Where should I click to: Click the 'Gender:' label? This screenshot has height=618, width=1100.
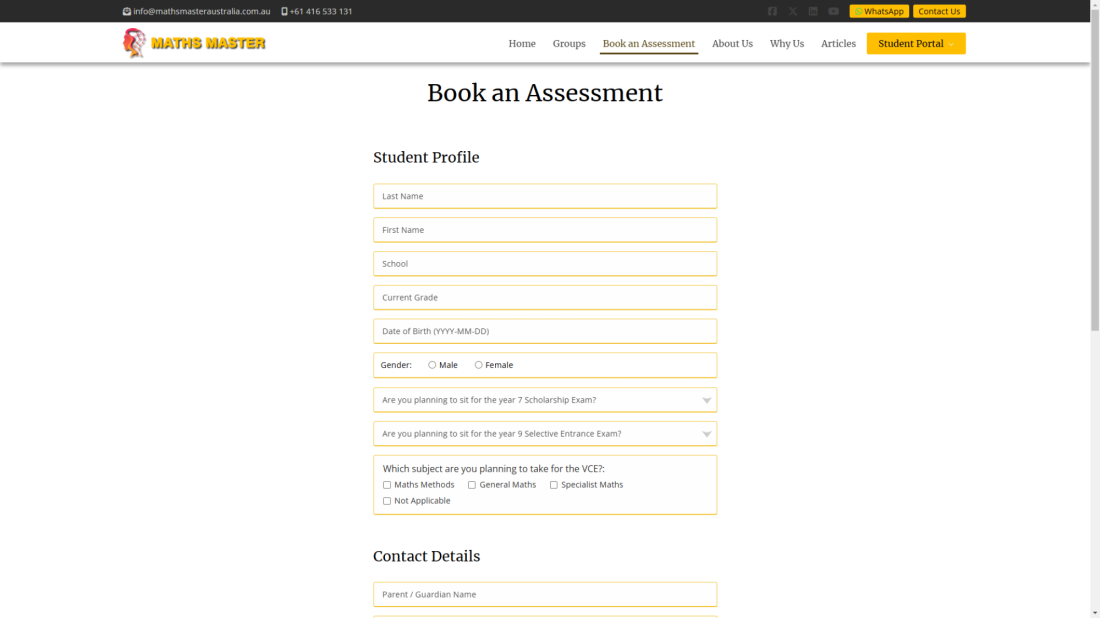[x=396, y=365]
